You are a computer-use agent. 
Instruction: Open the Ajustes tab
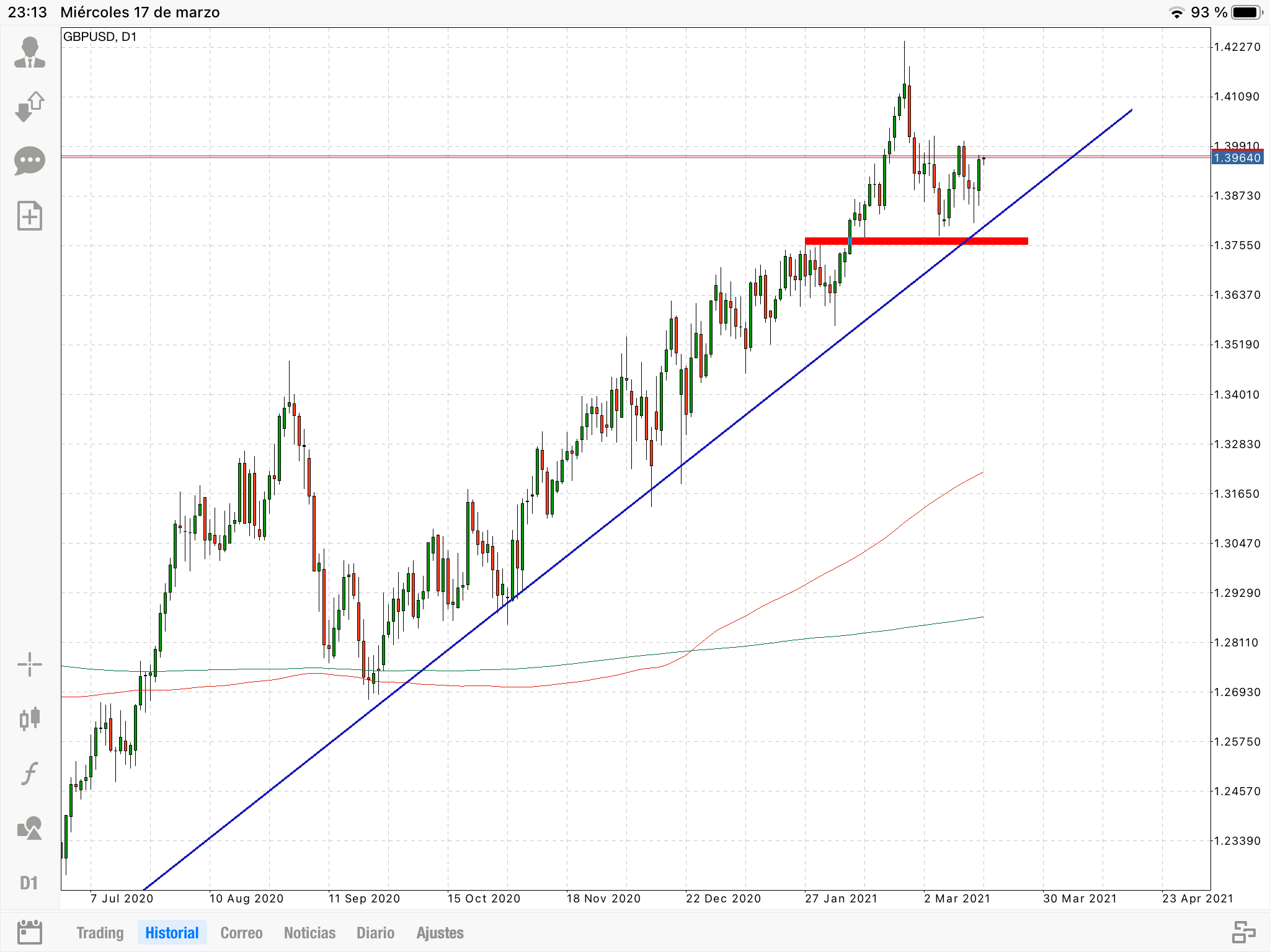pyautogui.click(x=440, y=933)
